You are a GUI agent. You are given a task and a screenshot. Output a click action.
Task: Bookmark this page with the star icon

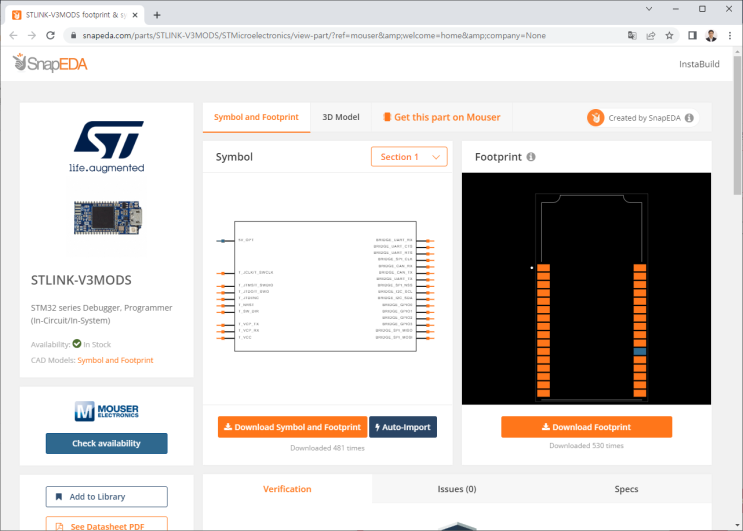(x=669, y=36)
